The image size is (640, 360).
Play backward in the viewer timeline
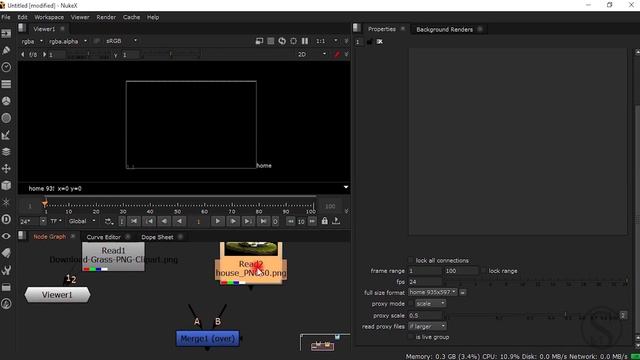180,221
